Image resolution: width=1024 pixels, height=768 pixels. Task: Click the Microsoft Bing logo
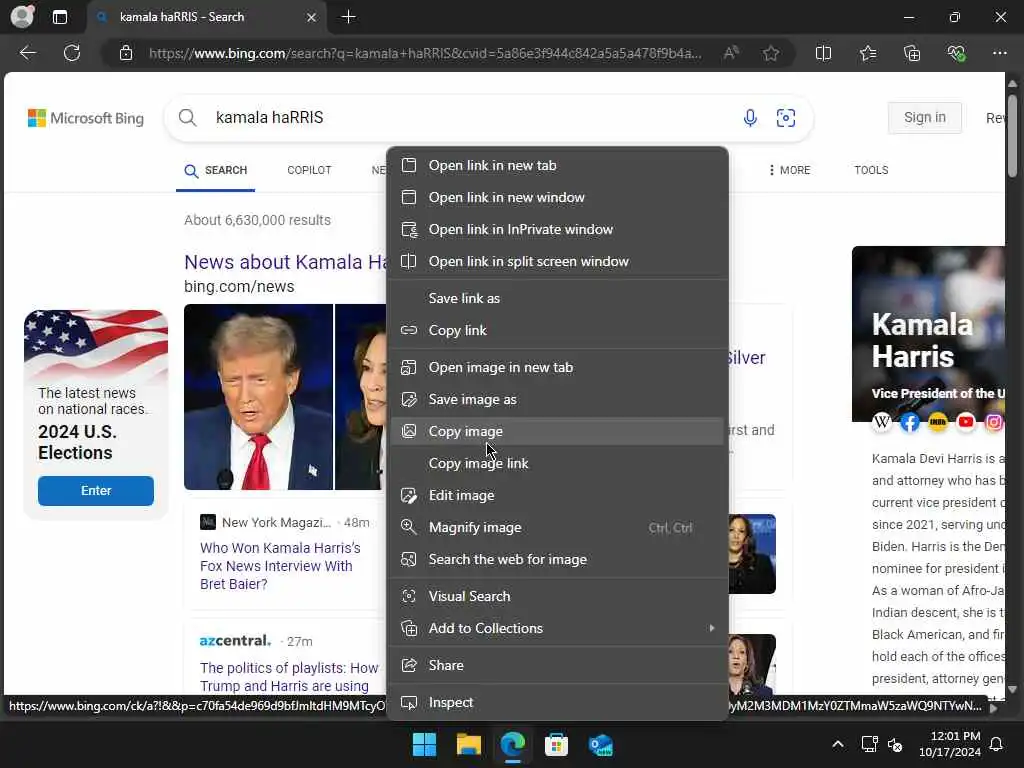point(86,118)
